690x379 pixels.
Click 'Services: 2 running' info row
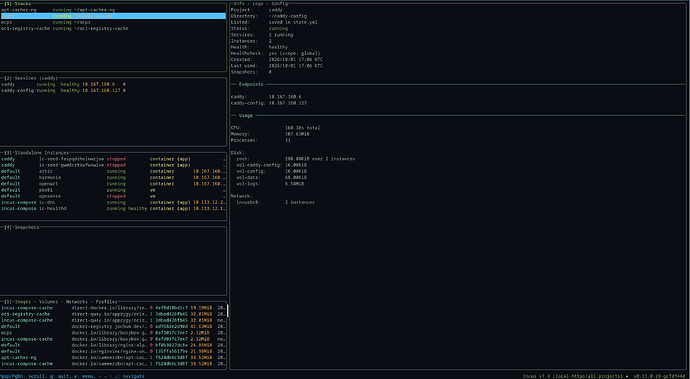[262, 34]
